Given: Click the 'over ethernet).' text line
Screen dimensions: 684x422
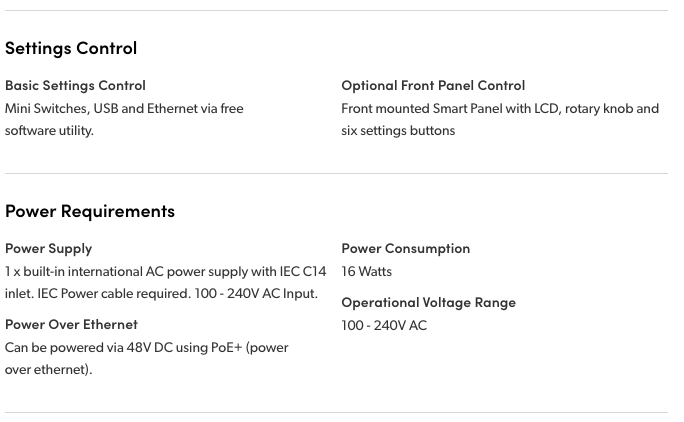Looking at the screenshot, I should (x=48, y=369).
